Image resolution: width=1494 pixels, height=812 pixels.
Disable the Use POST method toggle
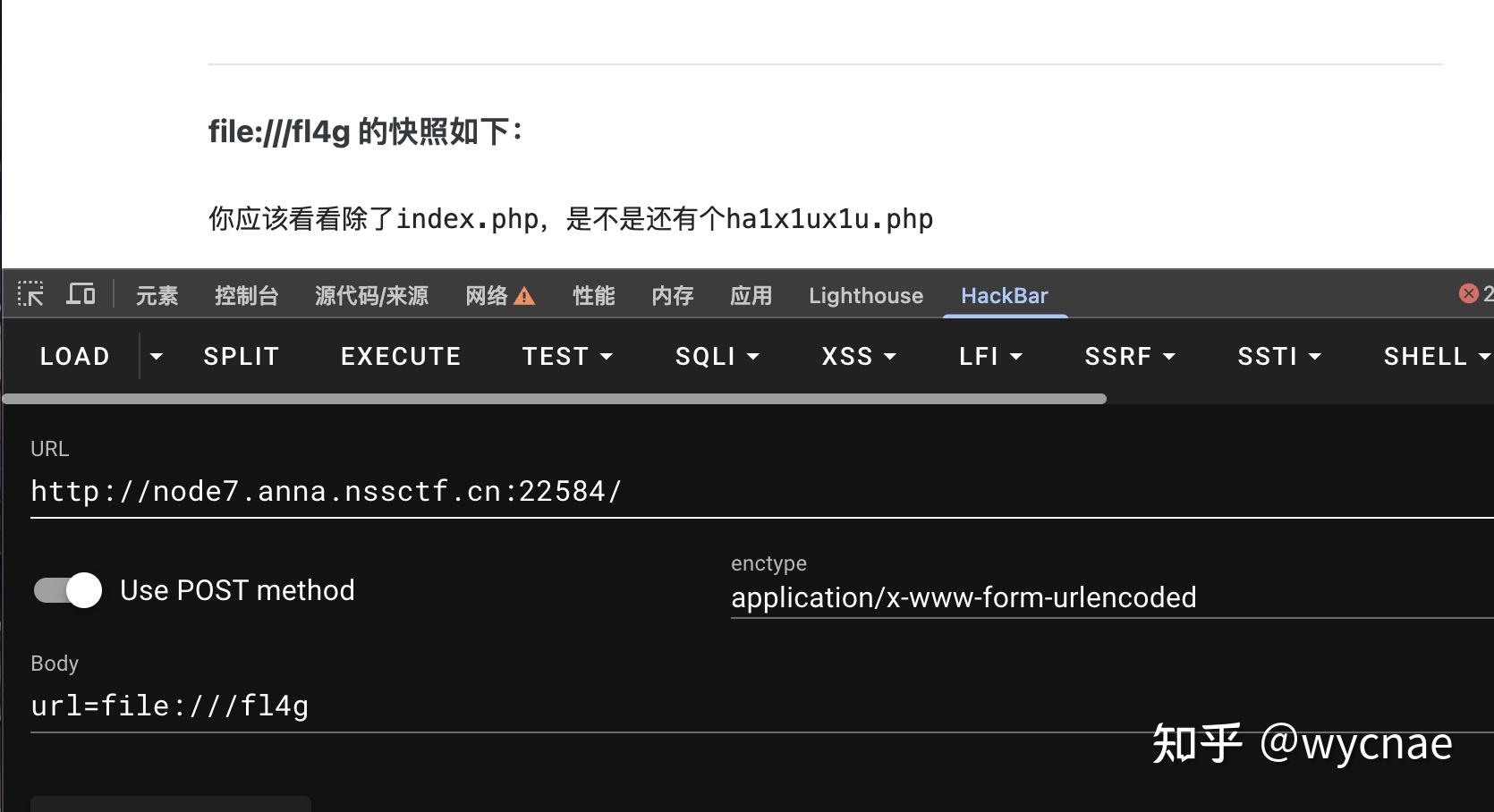[66, 589]
